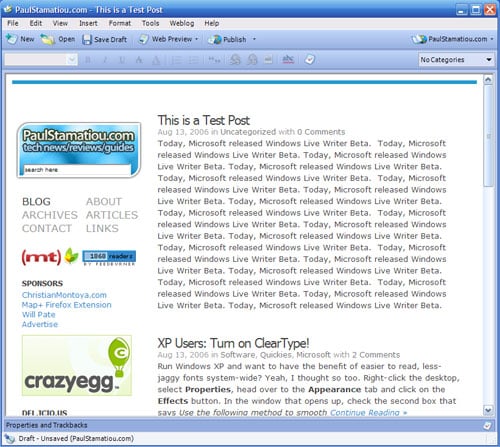This screenshot has height=447, width=500.
Task: Click the vertical scrollbar thumb
Action: [488, 136]
